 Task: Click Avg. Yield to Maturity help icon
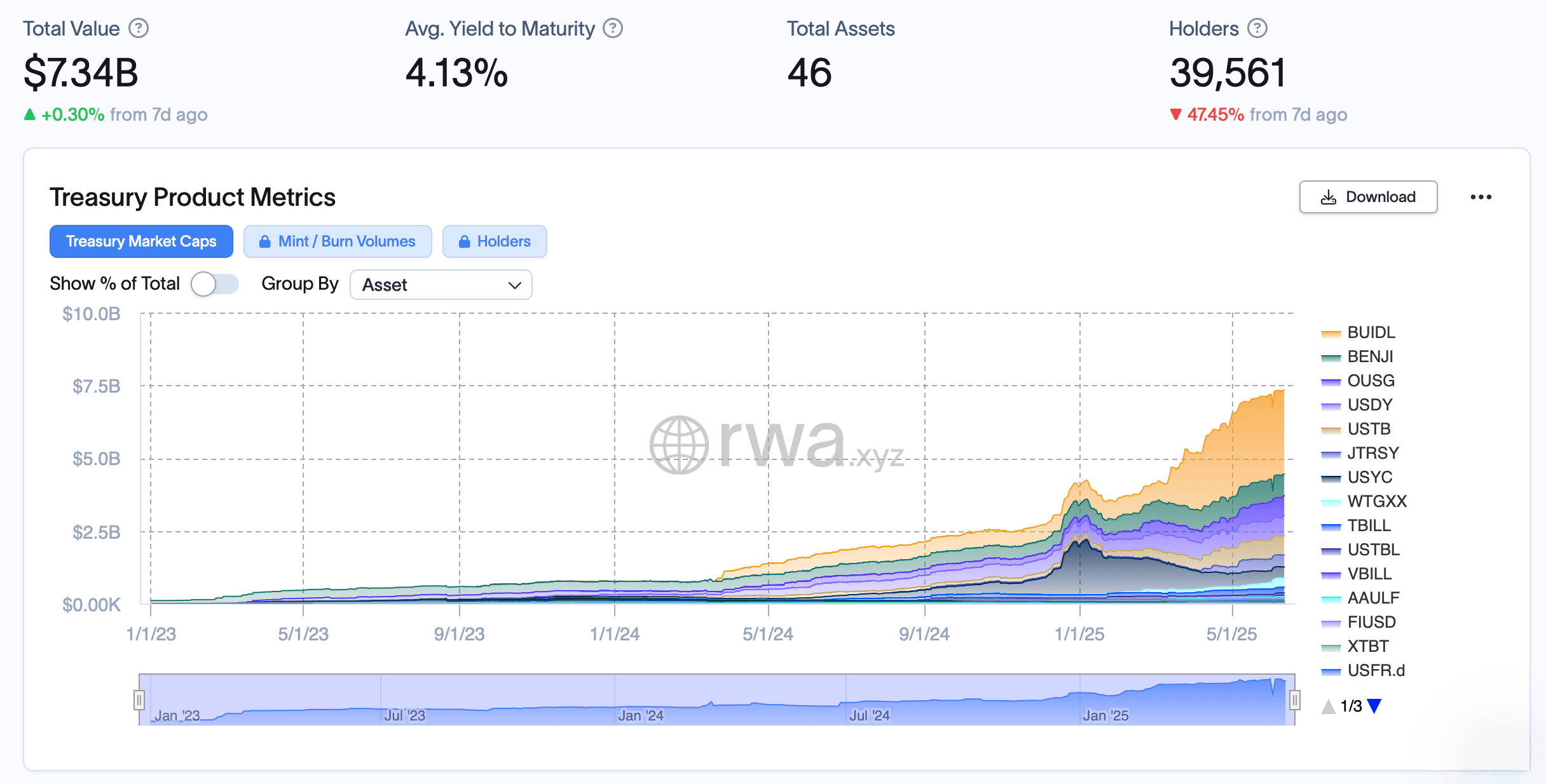click(x=613, y=29)
